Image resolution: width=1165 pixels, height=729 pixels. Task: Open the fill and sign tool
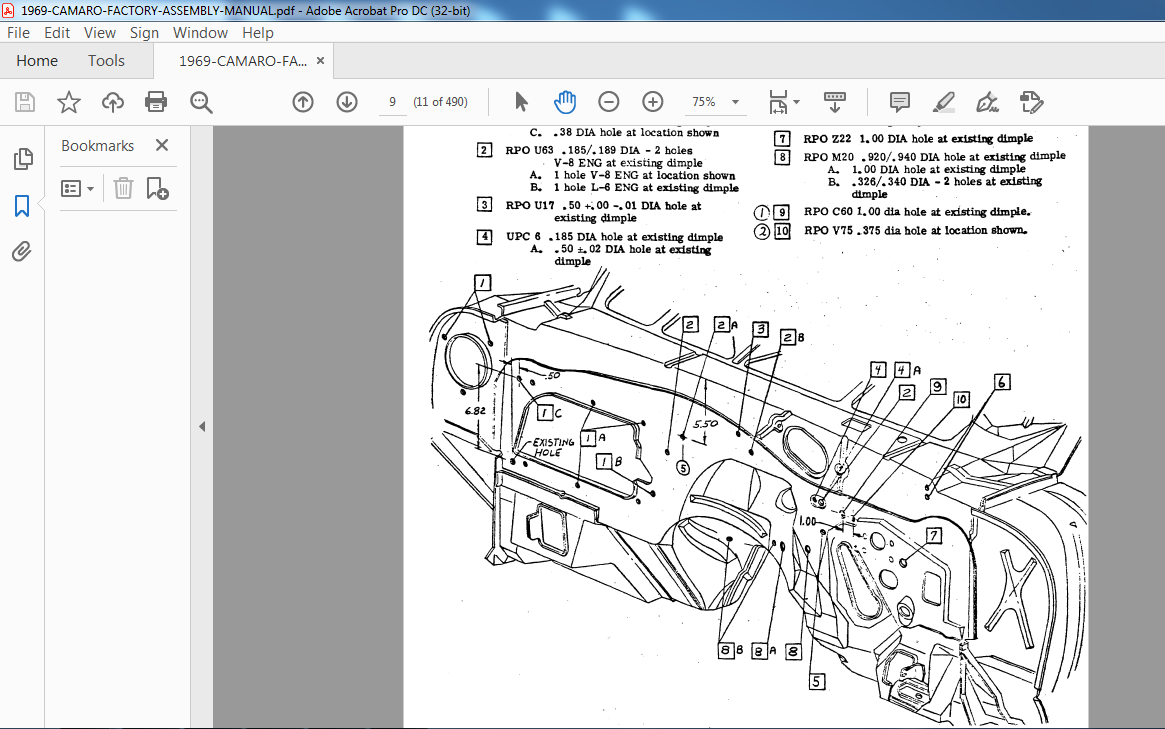[987, 102]
